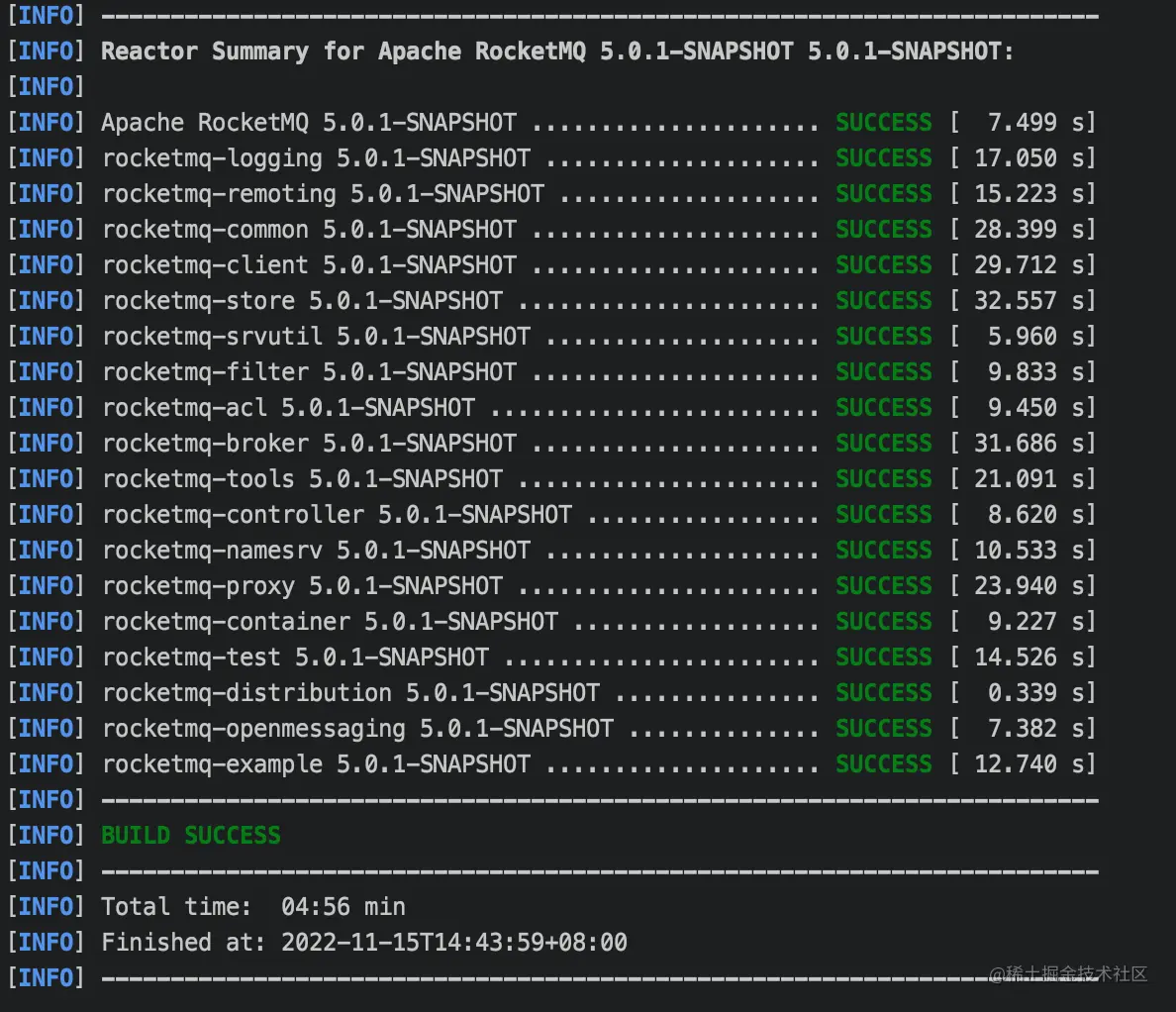Viewport: 1176px width, 1012px height.
Task: Click SUCCESS status on the rocketmq-example row
Action: click(884, 763)
